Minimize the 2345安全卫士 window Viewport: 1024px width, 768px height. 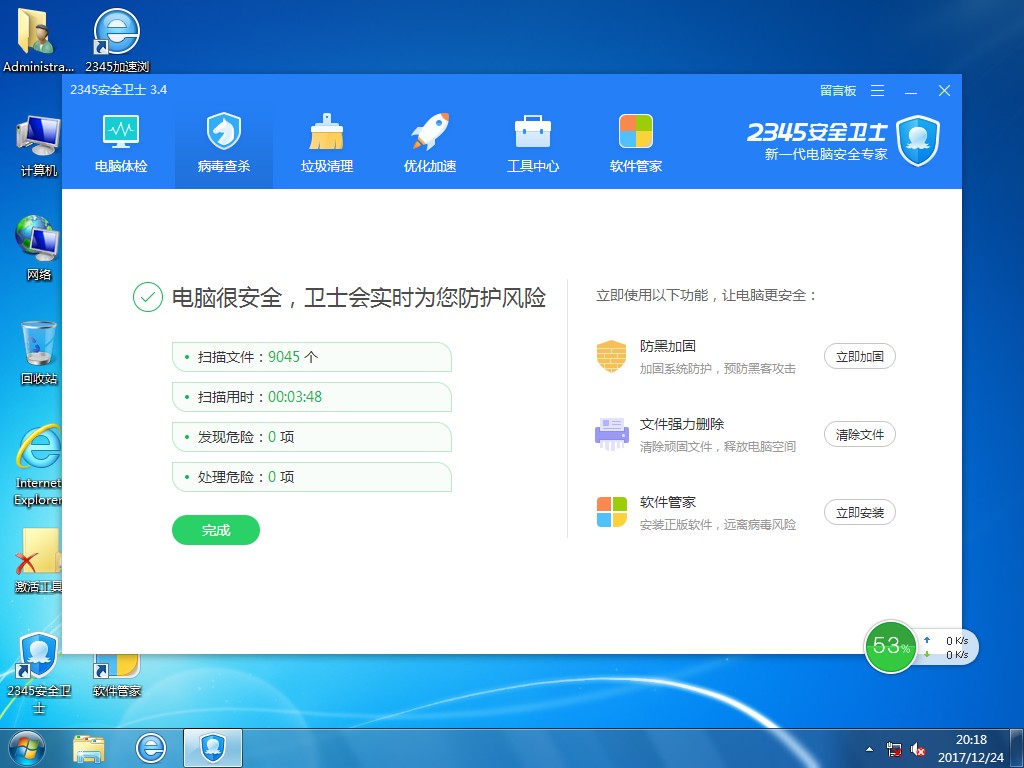(x=911, y=91)
